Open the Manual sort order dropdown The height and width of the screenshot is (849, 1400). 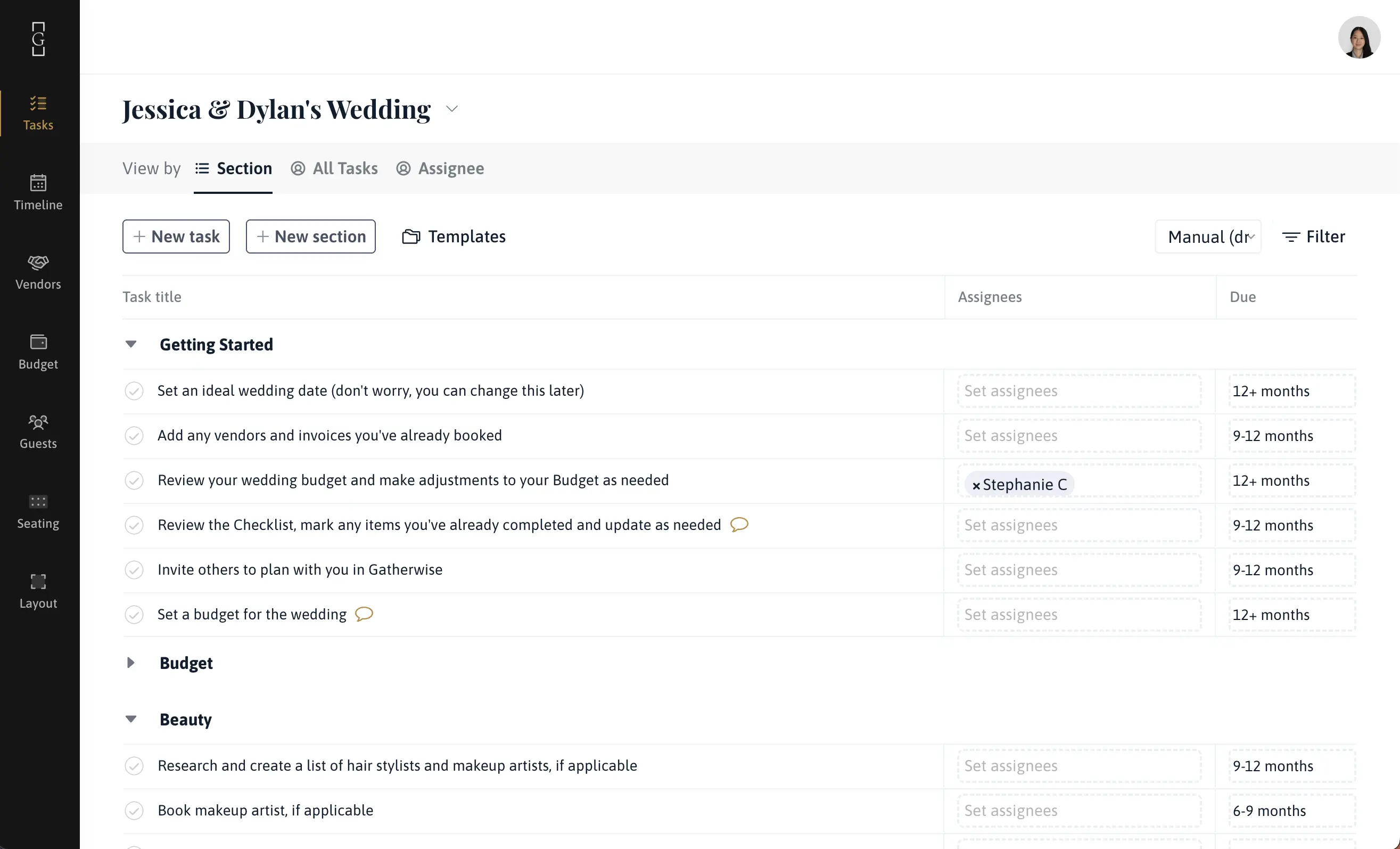tap(1208, 236)
